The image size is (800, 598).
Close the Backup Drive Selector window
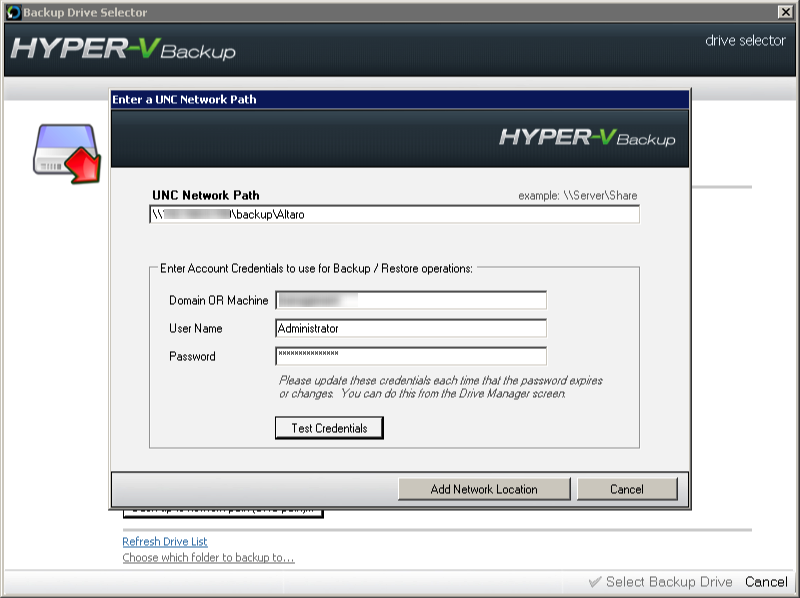pos(785,12)
